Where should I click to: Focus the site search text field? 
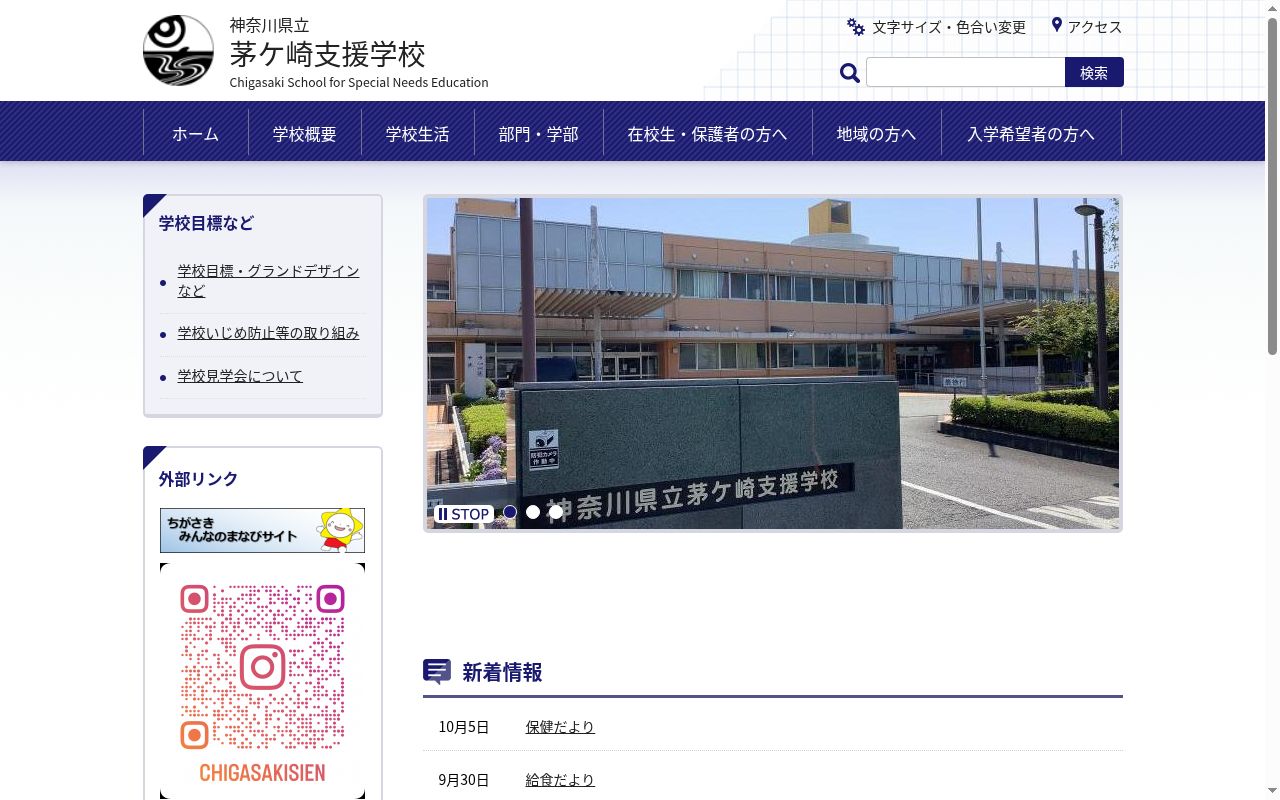point(965,72)
